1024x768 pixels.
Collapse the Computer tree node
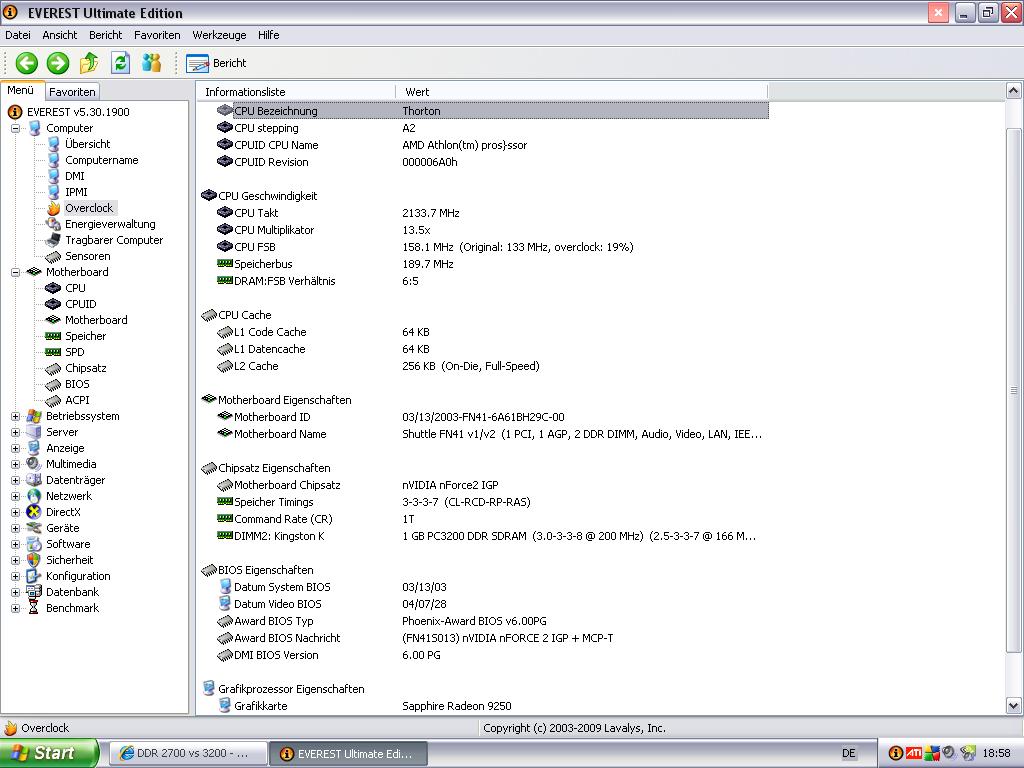tap(16, 128)
